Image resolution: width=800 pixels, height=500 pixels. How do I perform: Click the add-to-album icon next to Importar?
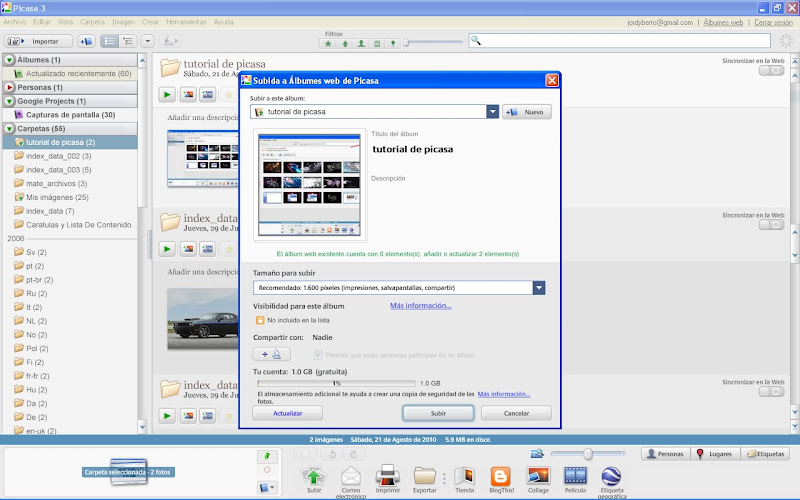(86, 41)
